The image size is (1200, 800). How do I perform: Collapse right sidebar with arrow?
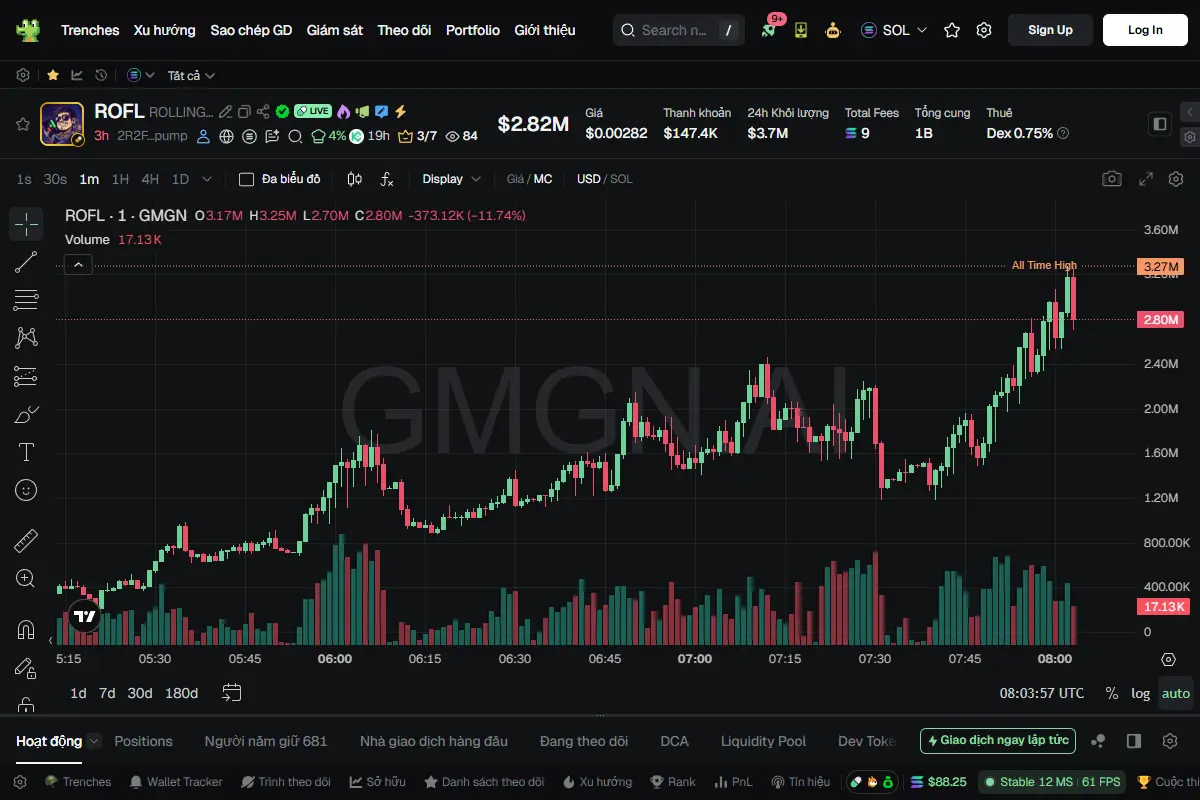coord(1189,111)
